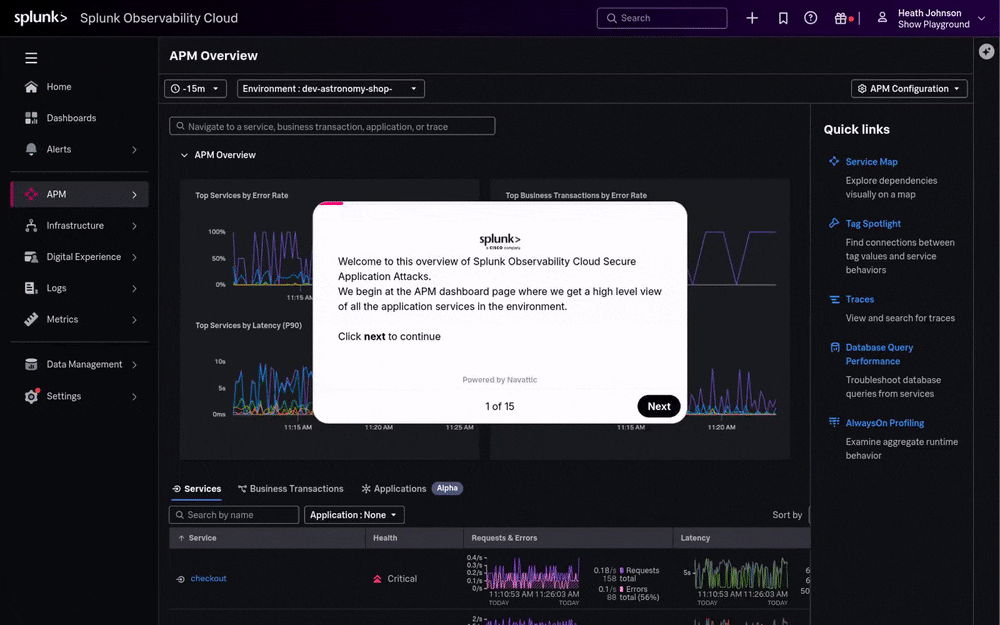Viewport: 1000px width, 625px height.
Task: Click the user profile icon
Action: coord(882,18)
